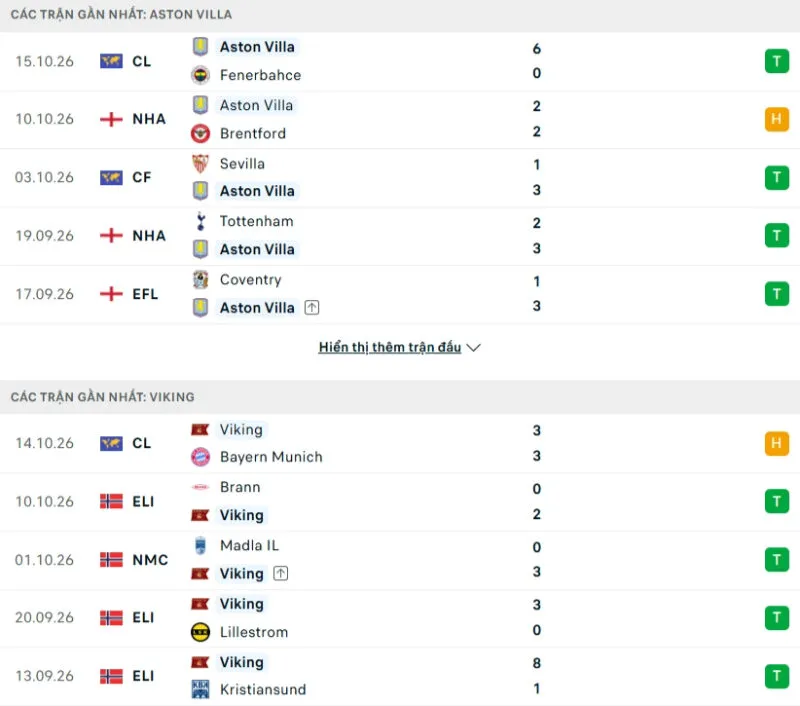Click the green T badge for Aston Villa–Fenerbahce

click(x=777, y=61)
